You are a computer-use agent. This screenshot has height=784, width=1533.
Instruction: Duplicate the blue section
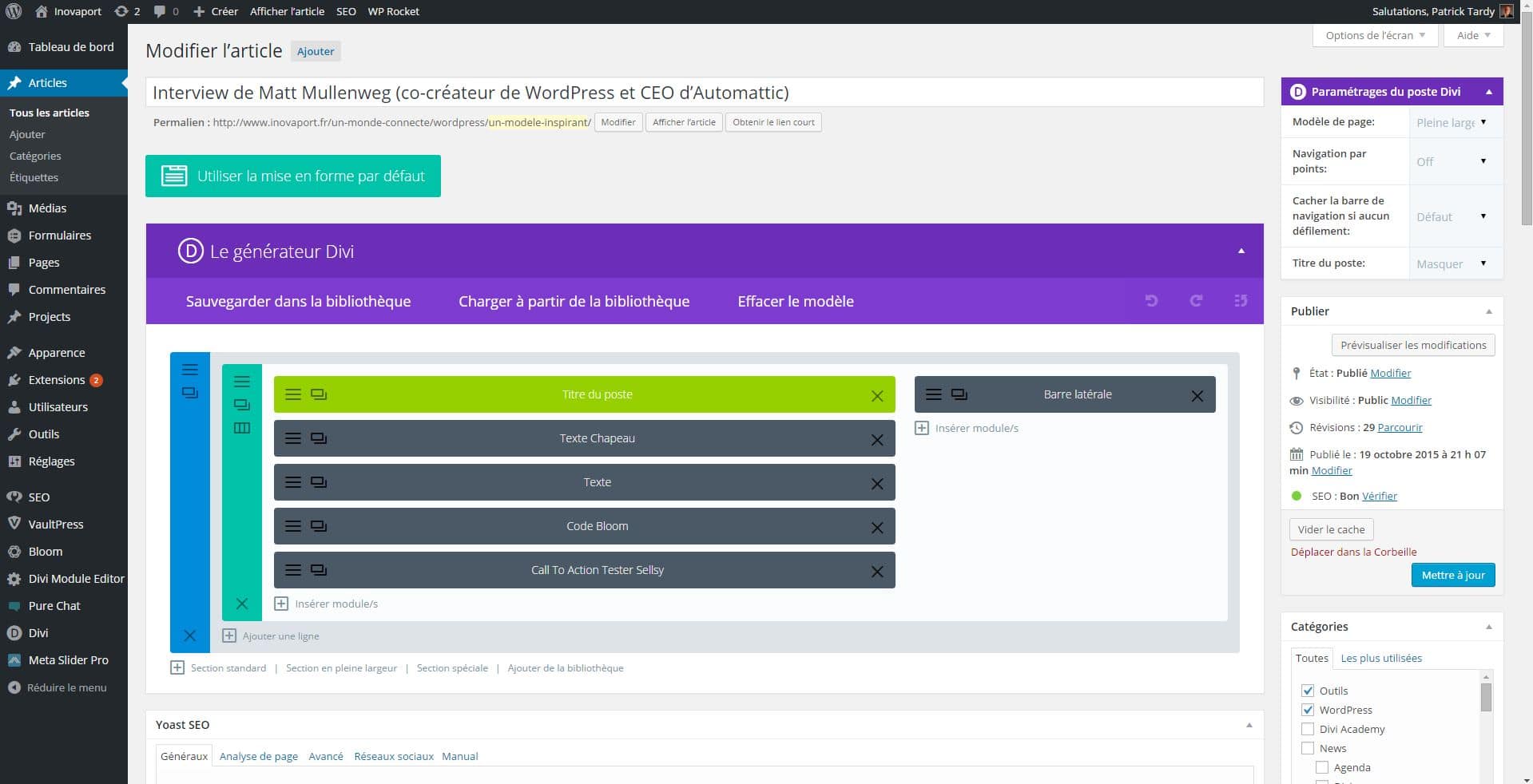tap(190, 393)
